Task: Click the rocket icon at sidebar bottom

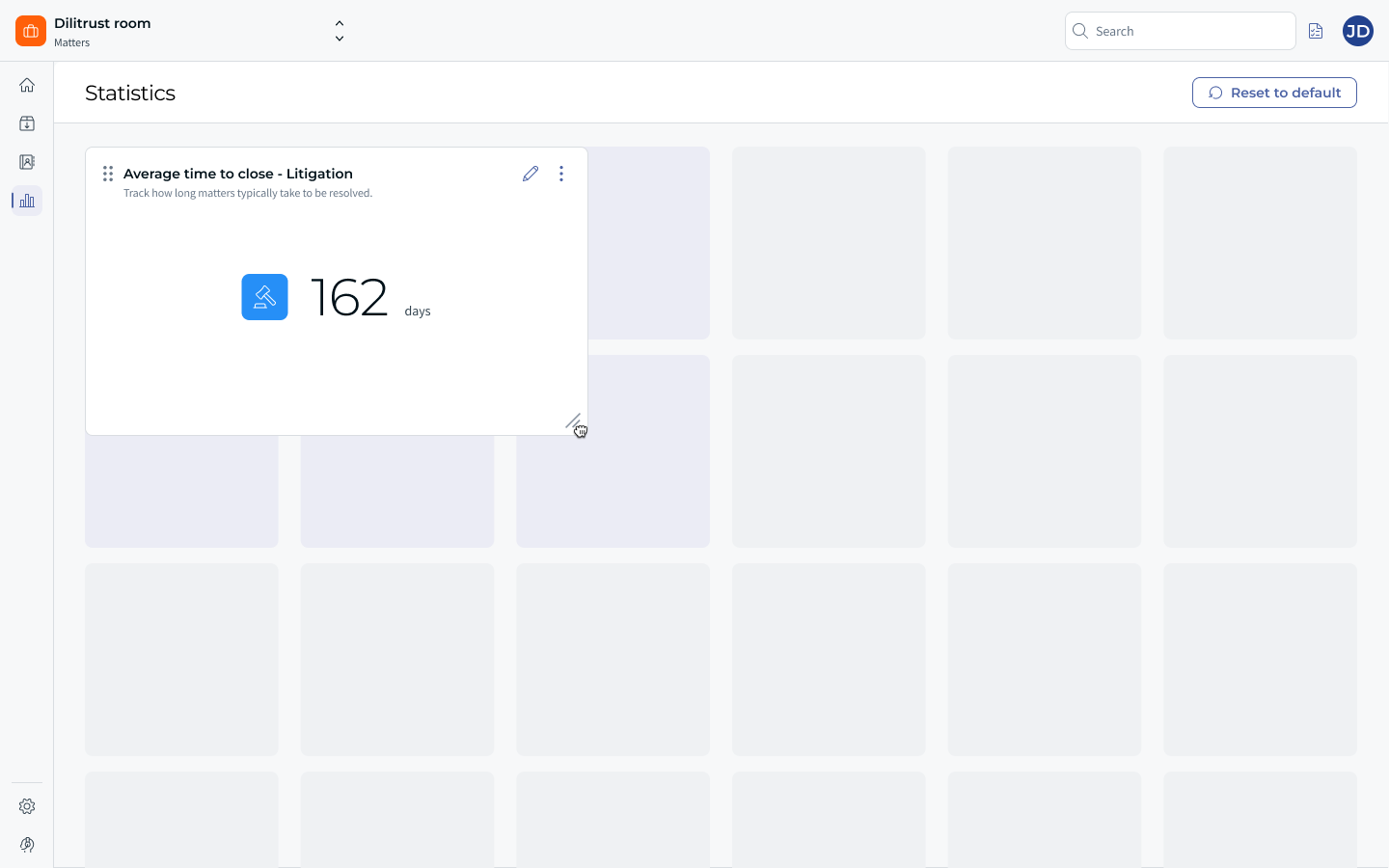Action: [27, 845]
